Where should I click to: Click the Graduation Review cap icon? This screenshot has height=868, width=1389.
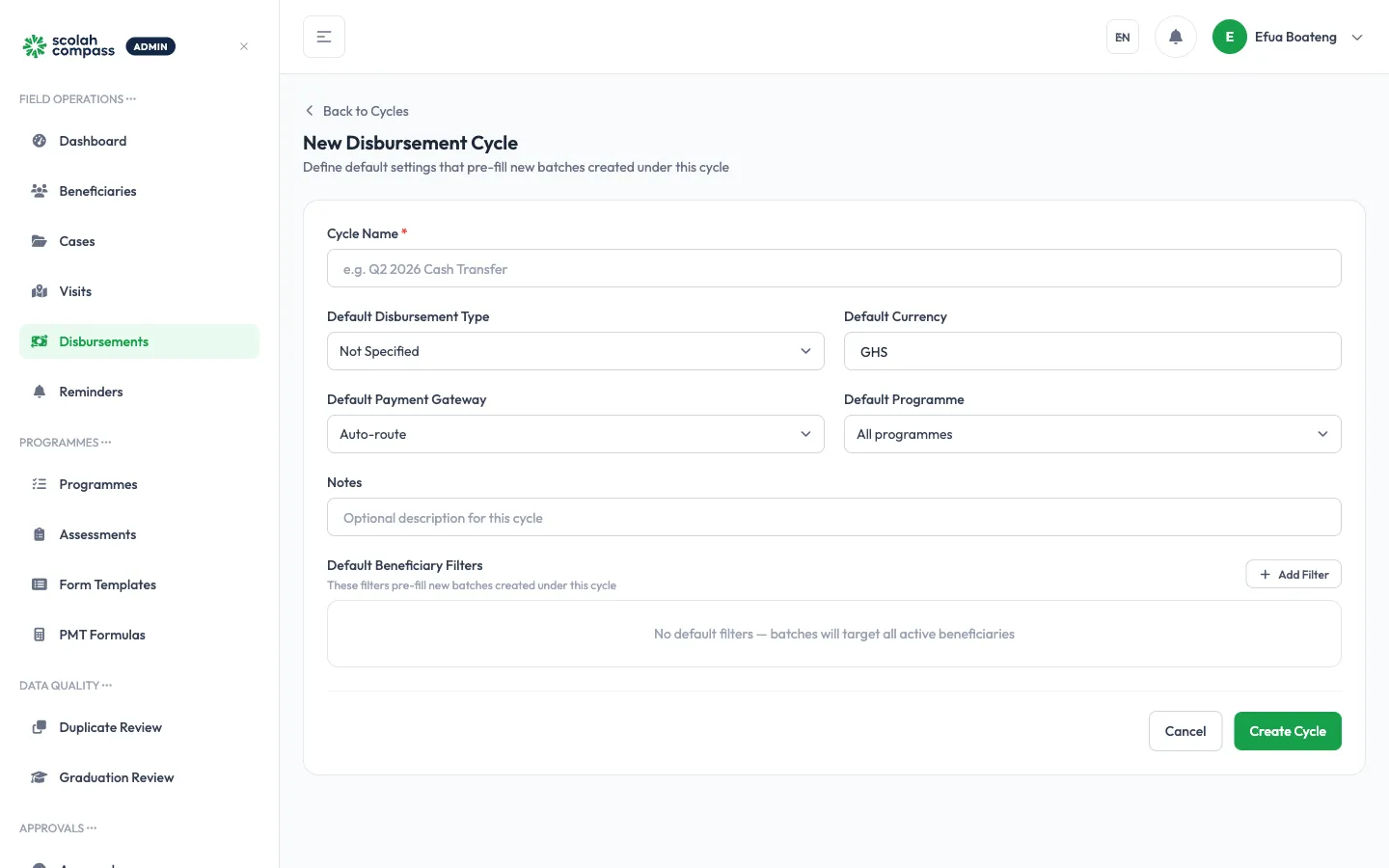coord(40,777)
